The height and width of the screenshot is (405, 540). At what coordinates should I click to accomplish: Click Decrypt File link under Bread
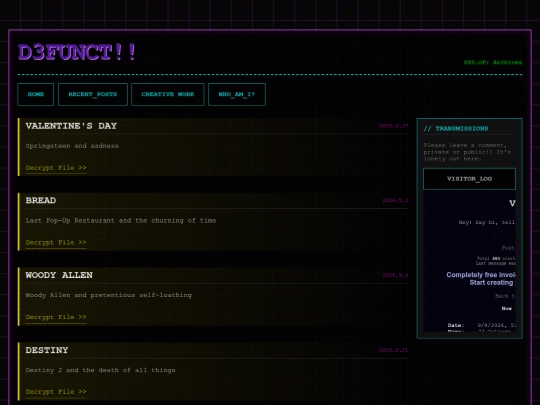click(x=56, y=242)
